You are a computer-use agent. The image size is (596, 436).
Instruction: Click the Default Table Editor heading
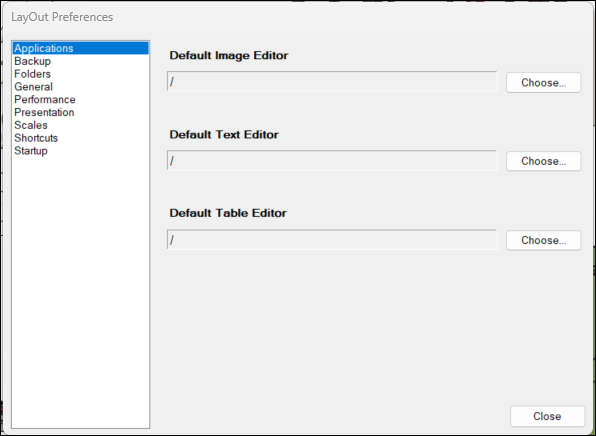[228, 213]
